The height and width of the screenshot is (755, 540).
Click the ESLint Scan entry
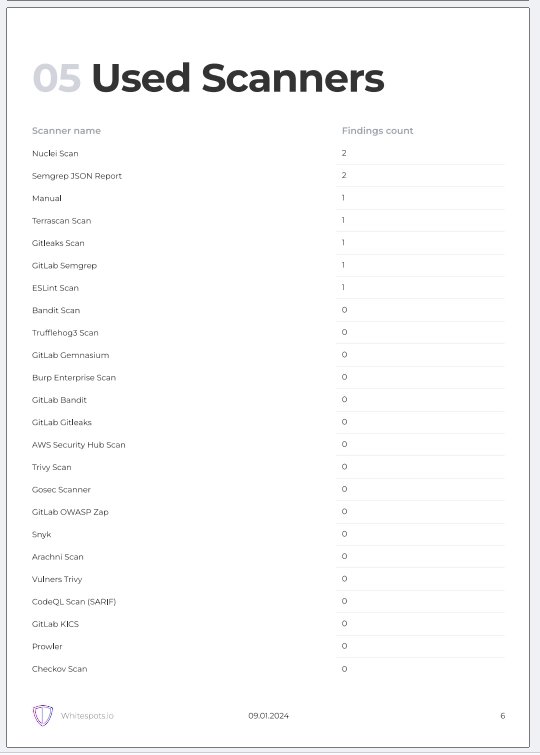(55, 288)
